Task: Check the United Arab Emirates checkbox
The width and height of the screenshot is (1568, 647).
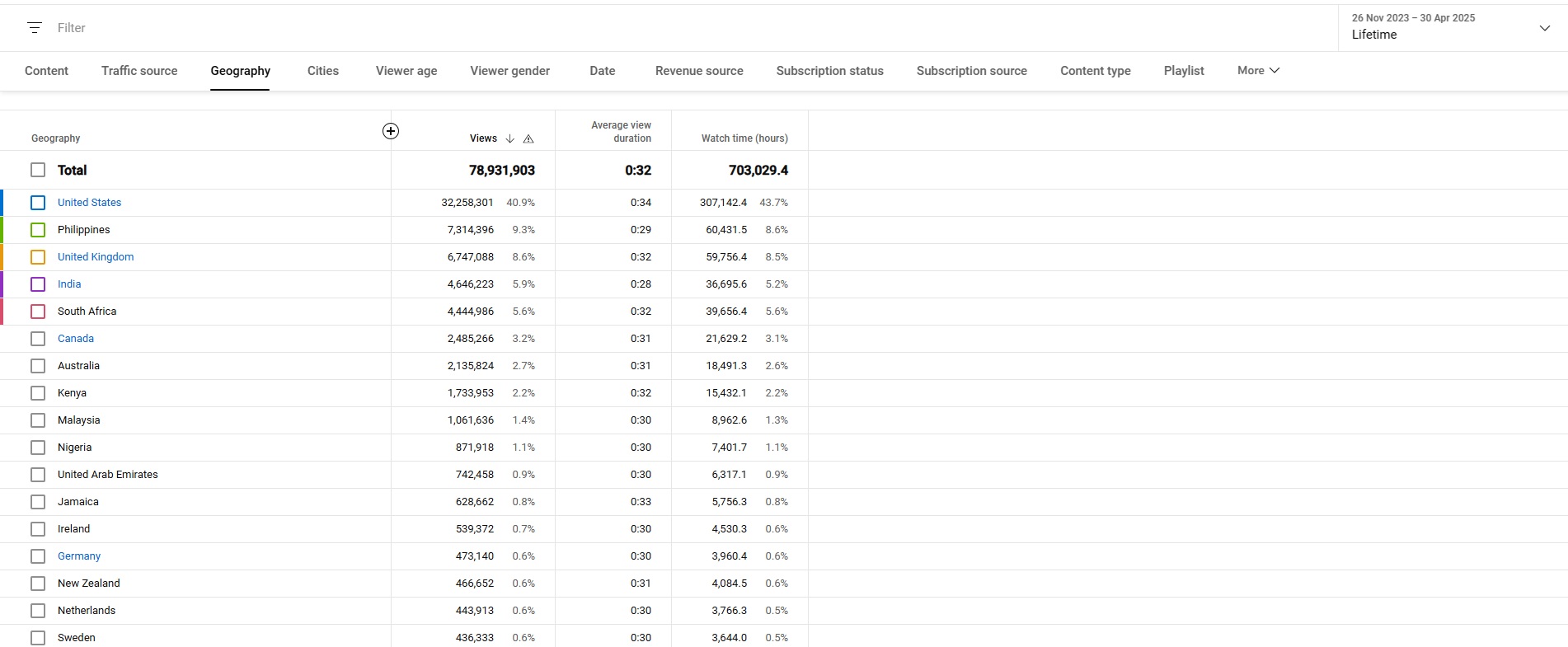Action: point(38,475)
